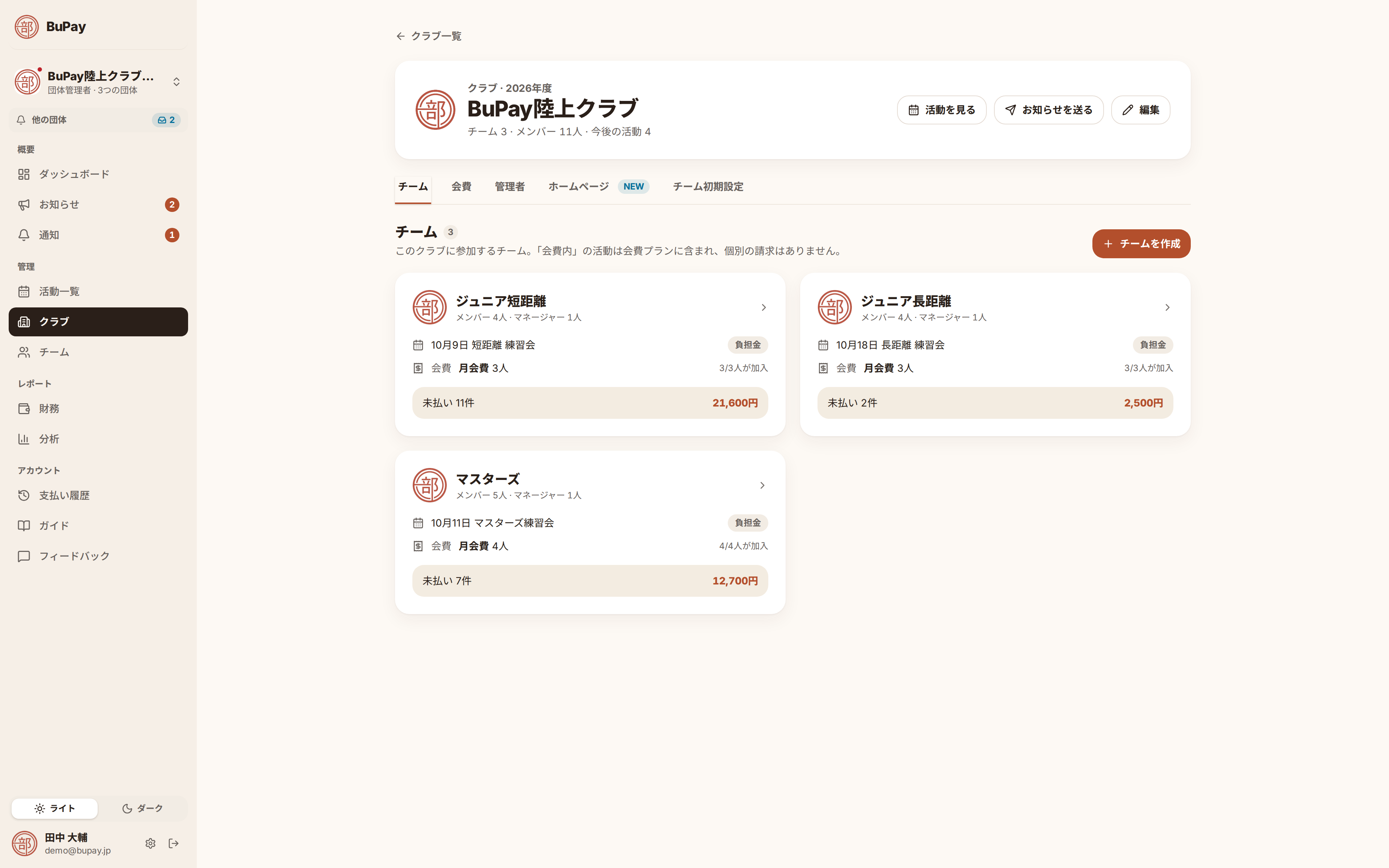Switch theme to ダーク
Image resolution: width=1389 pixels, height=868 pixels.
coord(143,808)
